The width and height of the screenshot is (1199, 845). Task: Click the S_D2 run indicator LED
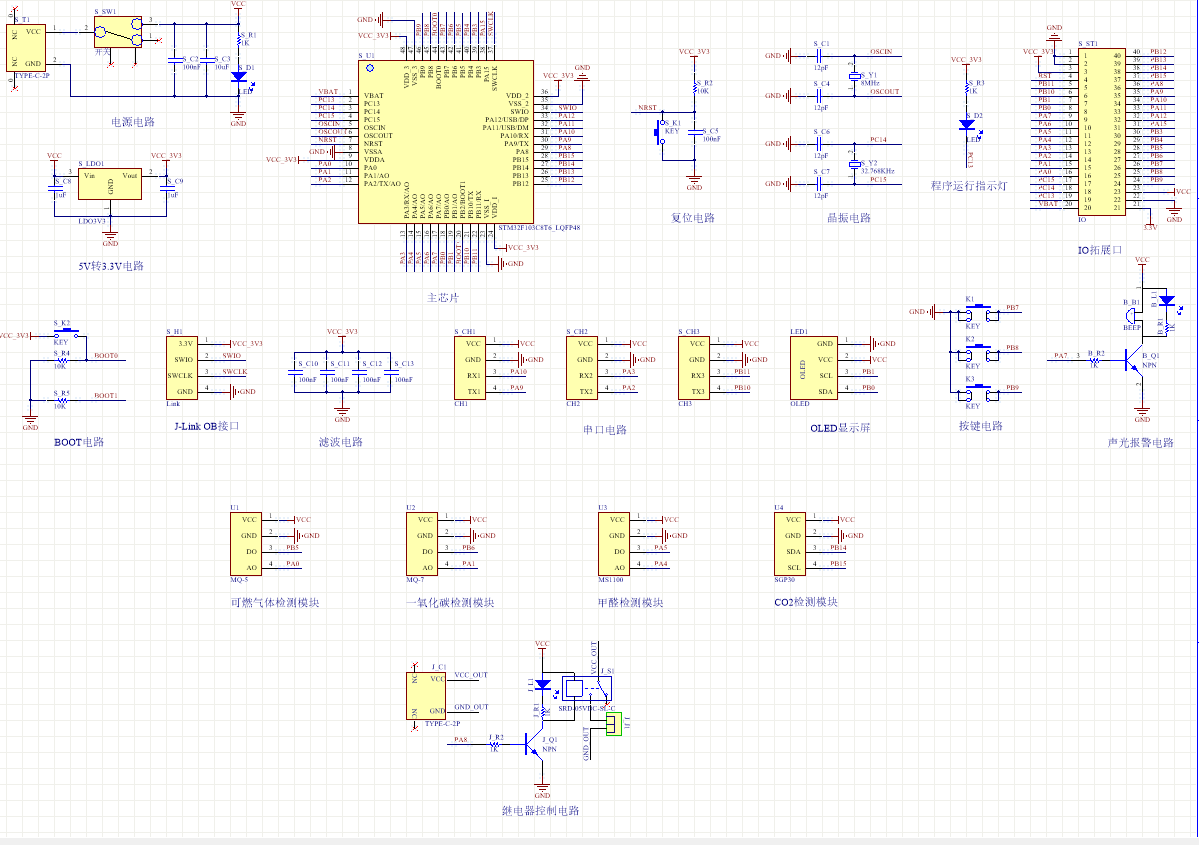967,125
